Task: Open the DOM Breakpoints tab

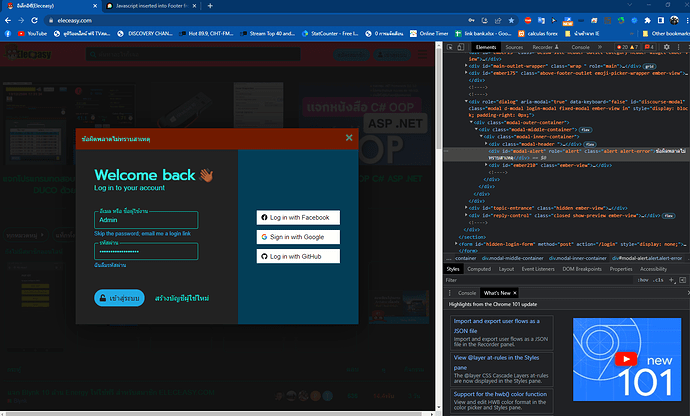Action: click(x=582, y=269)
